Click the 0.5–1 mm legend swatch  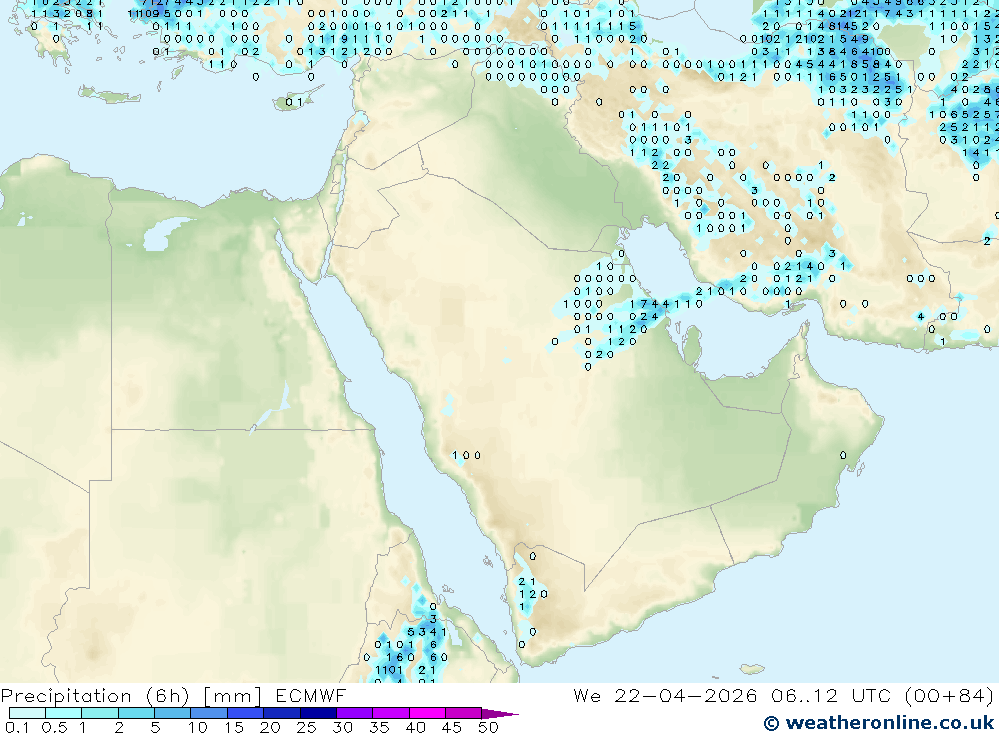click(63, 713)
